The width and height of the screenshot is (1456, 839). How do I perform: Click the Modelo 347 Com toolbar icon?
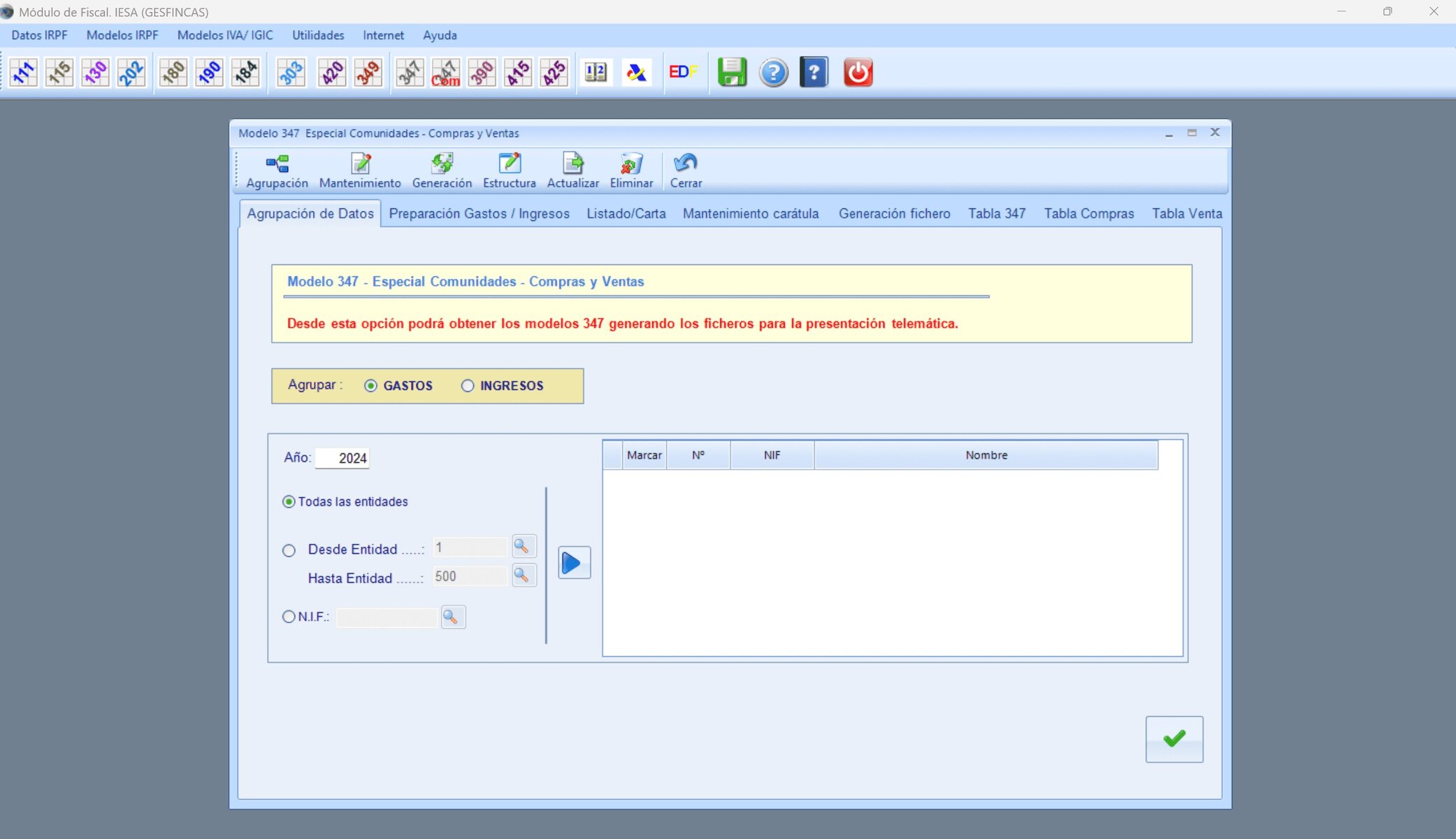click(x=445, y=73)
